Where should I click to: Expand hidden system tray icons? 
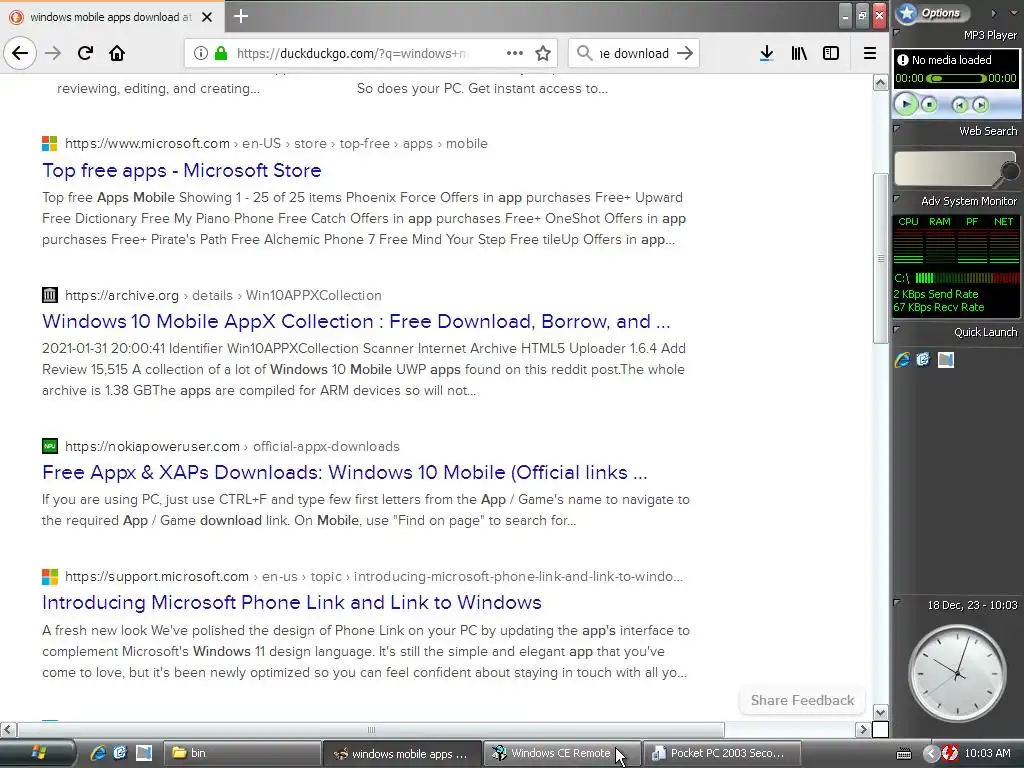[930, 754]
